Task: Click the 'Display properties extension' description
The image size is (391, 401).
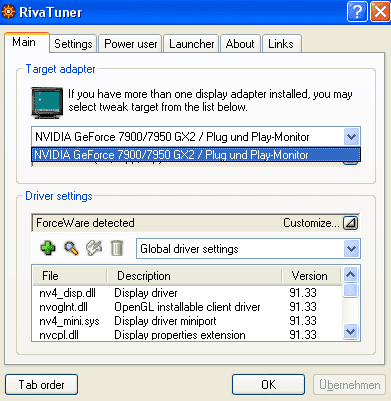Action: click(x=180, y=335)
